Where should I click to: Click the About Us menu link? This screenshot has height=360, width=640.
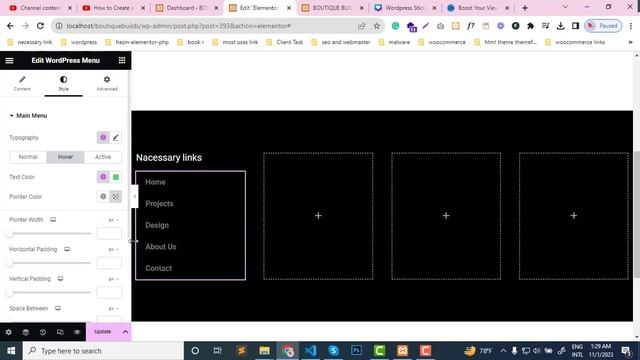click(161, 247)
